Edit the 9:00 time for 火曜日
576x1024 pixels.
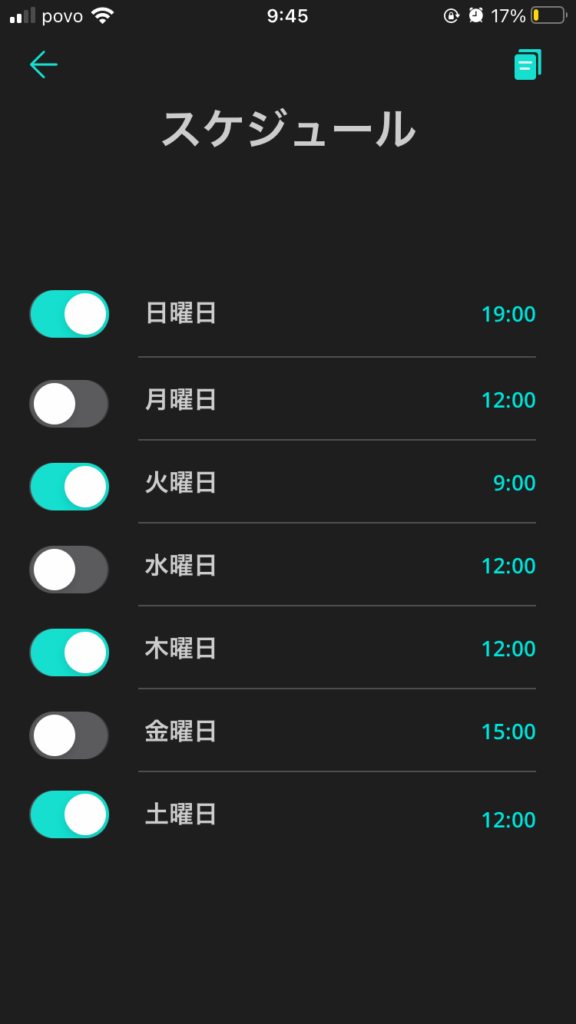(x=515, y=483)
